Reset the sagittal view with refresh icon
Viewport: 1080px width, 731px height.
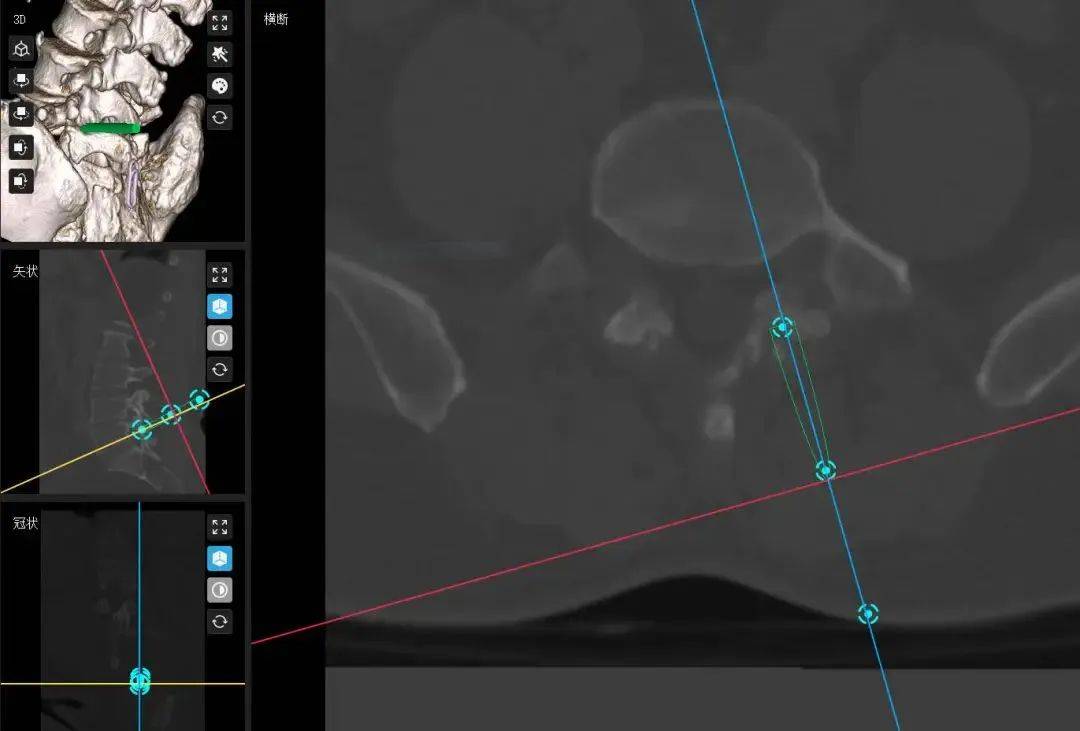220,369
